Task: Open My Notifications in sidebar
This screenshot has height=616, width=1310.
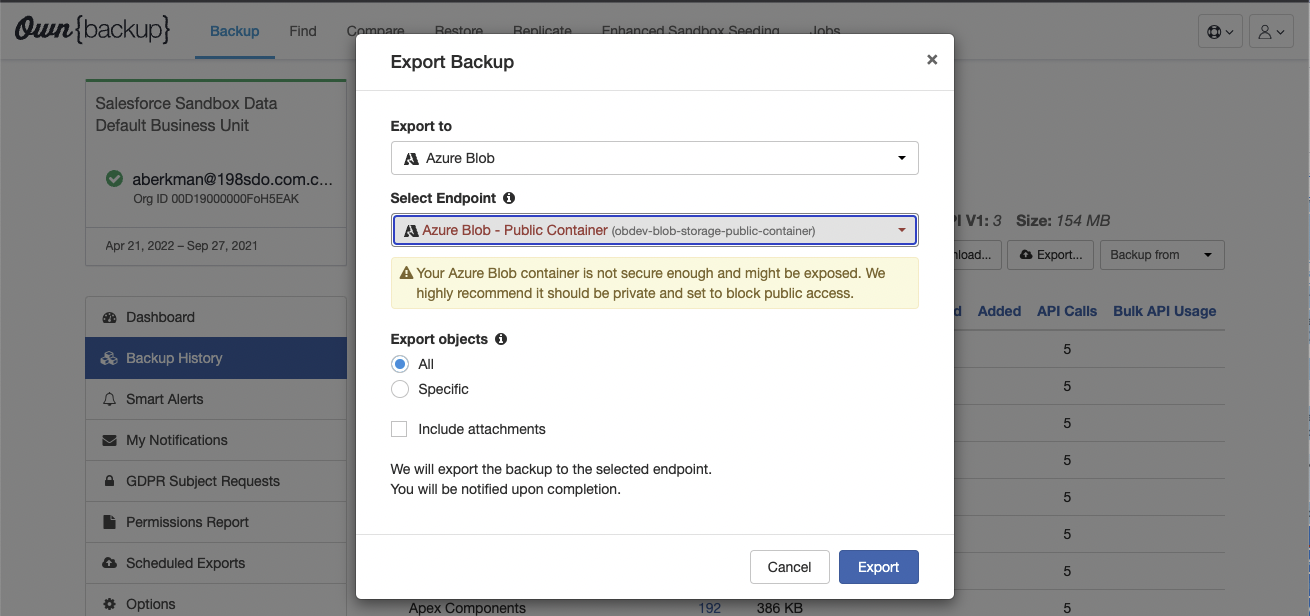Action: tap(216, 440)
